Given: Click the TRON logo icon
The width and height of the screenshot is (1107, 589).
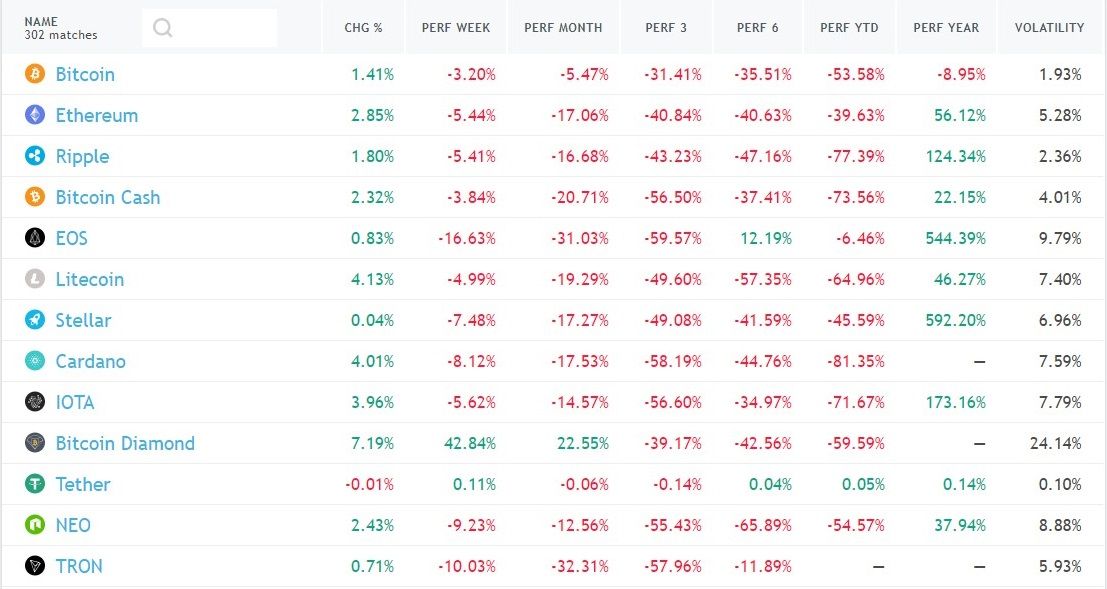Looking at the screenshot, I should pos(35,566).
